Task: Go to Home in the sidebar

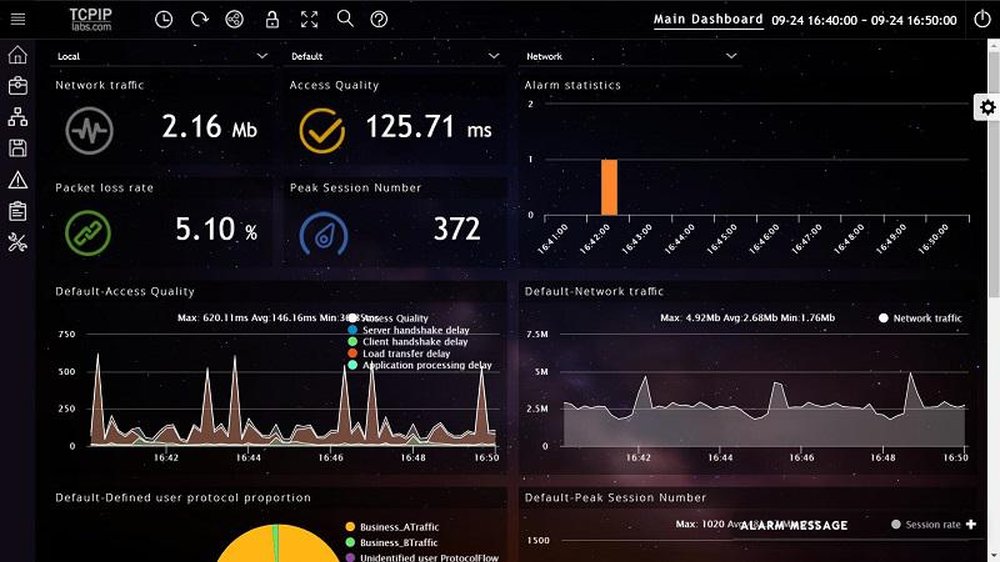Action: (x=18, y=55)
